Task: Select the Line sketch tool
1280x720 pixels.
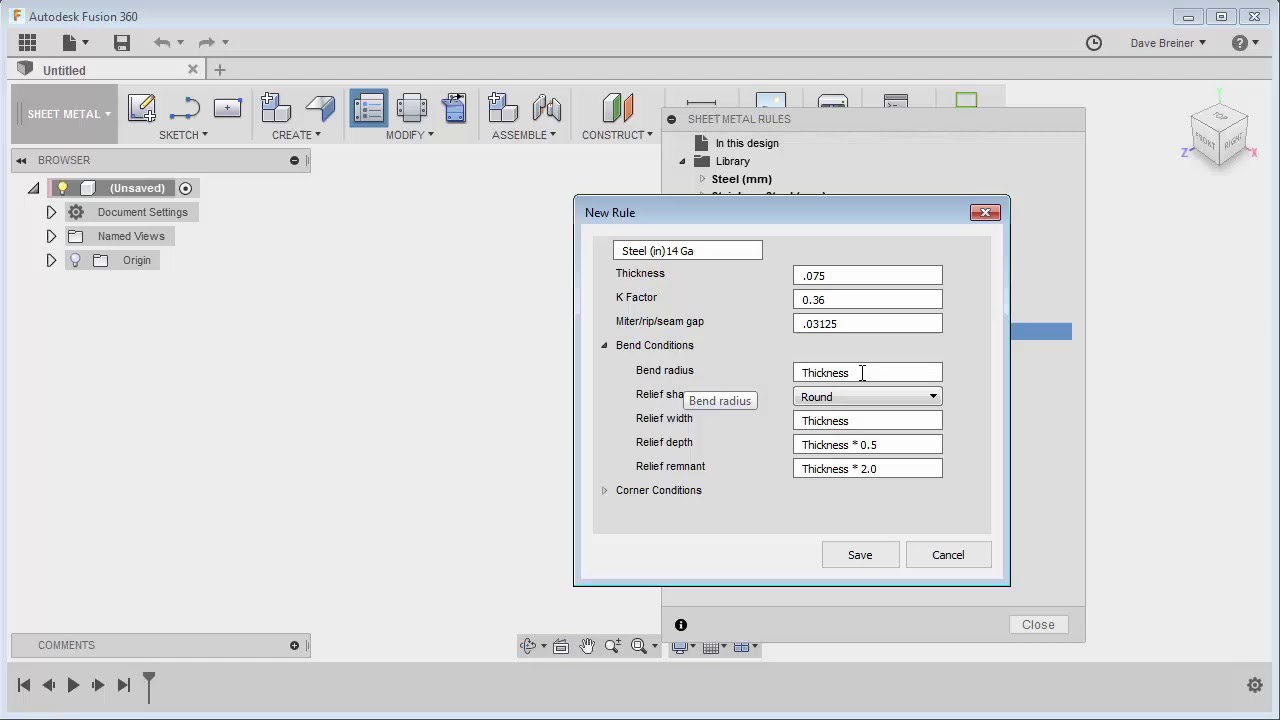Action: point(185,108)
